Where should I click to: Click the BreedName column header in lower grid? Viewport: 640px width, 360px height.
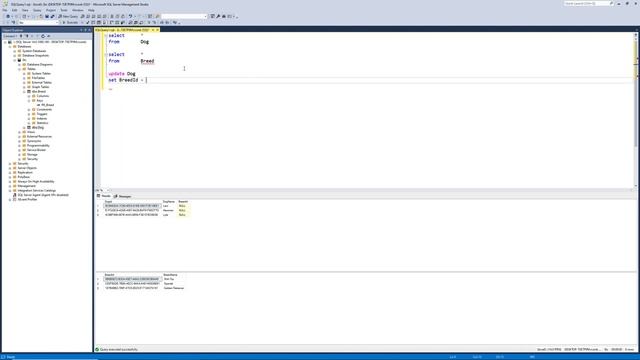pyautogui.click(x=170, y=275)
